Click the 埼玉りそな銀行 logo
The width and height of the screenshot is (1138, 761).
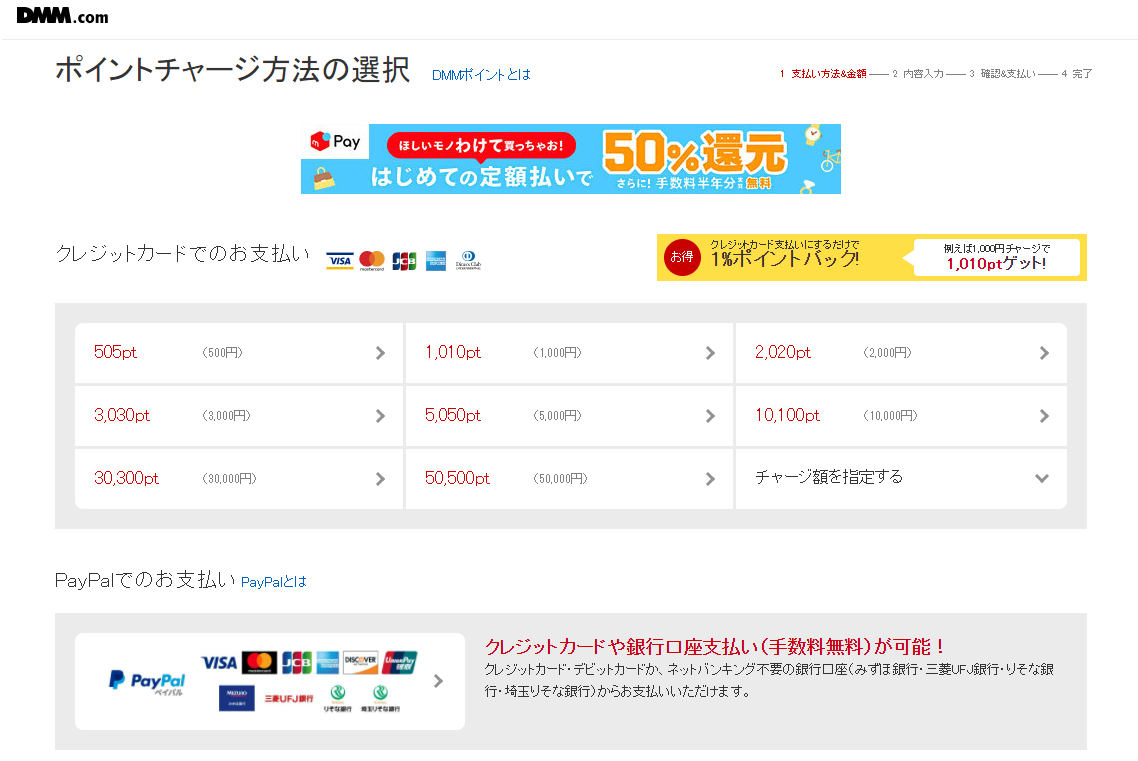[x=380, y=699]
